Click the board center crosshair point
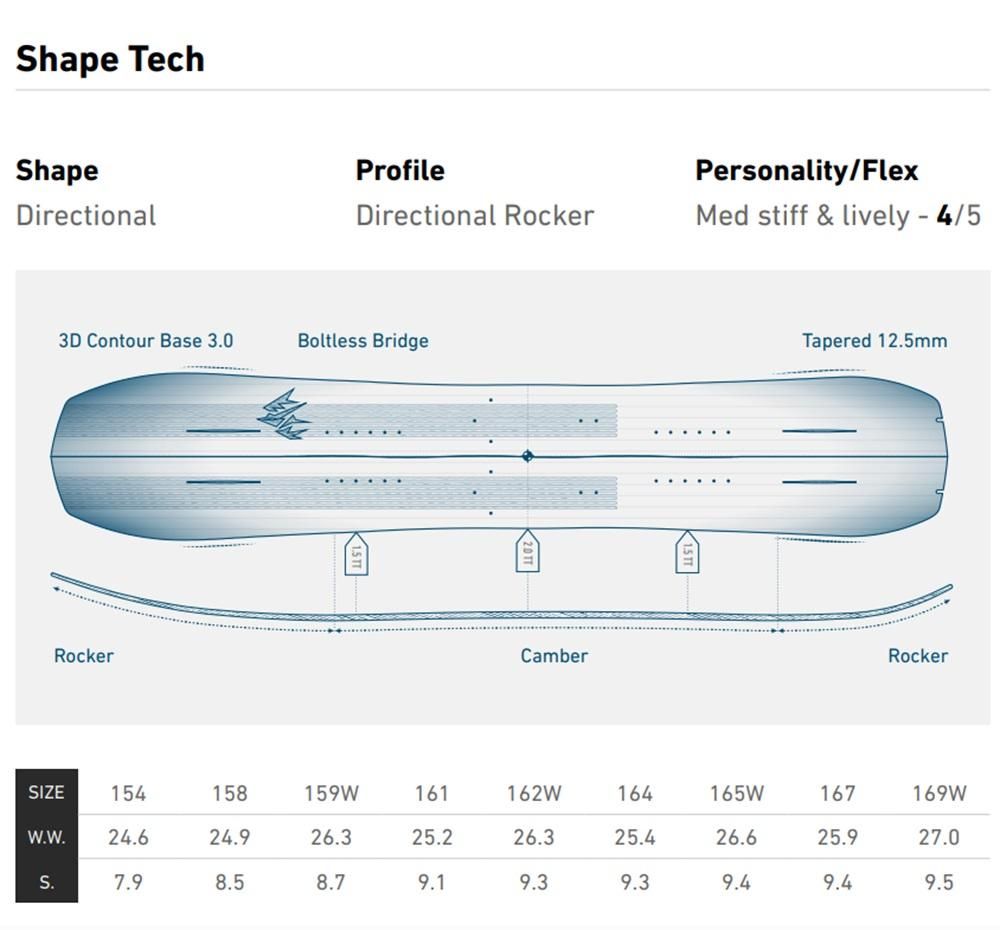This screenshot has width=1000, height=930. (x=527, y=456)
